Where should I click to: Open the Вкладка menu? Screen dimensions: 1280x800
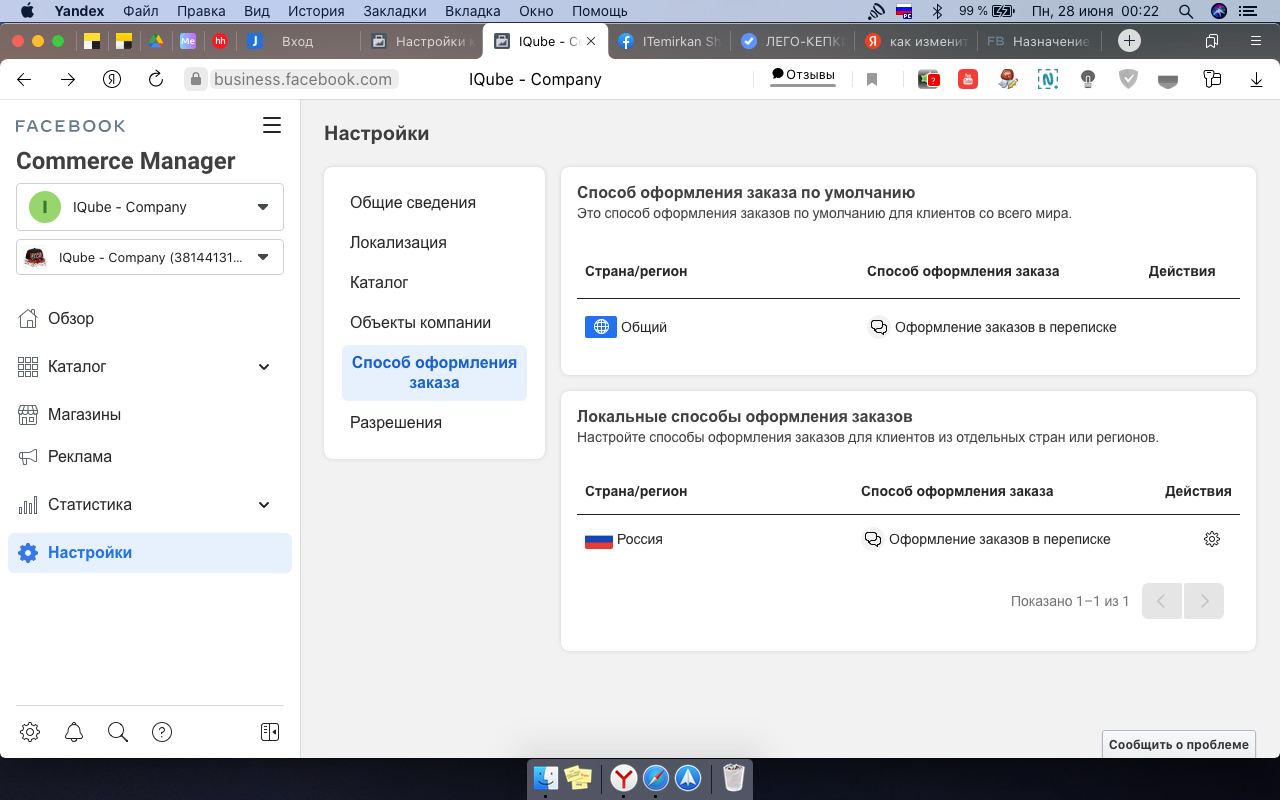coord(472,11)
